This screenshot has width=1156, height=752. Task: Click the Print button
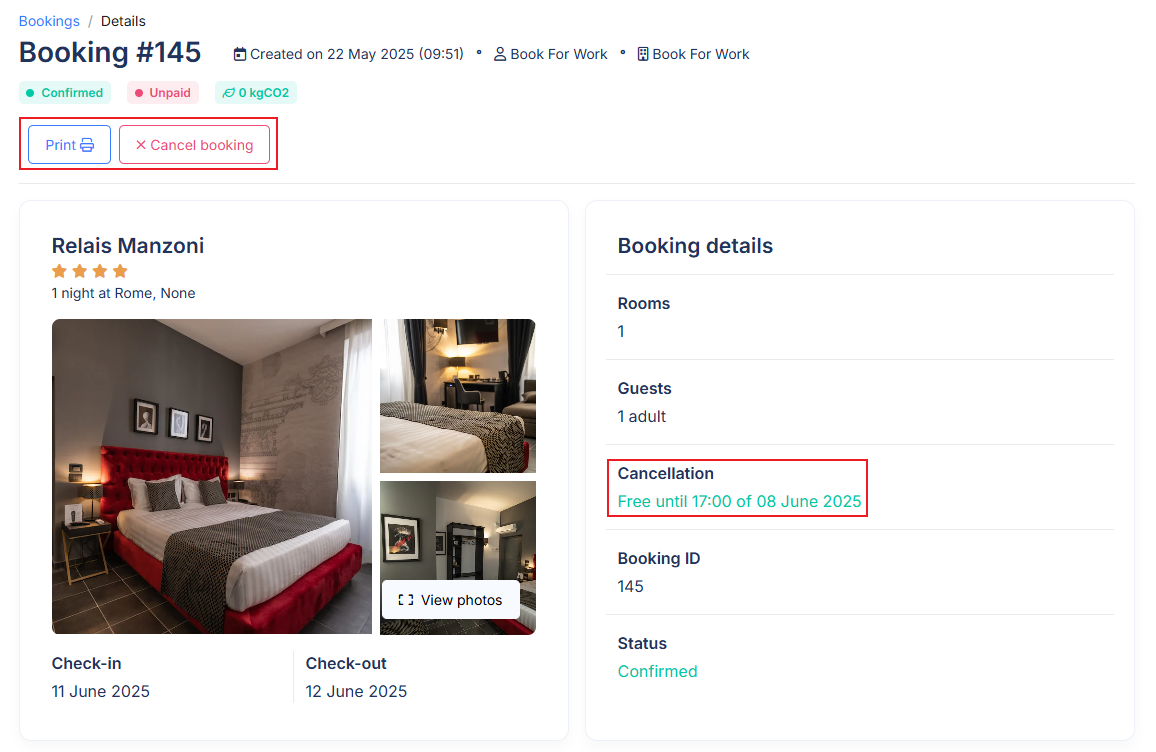69,145
